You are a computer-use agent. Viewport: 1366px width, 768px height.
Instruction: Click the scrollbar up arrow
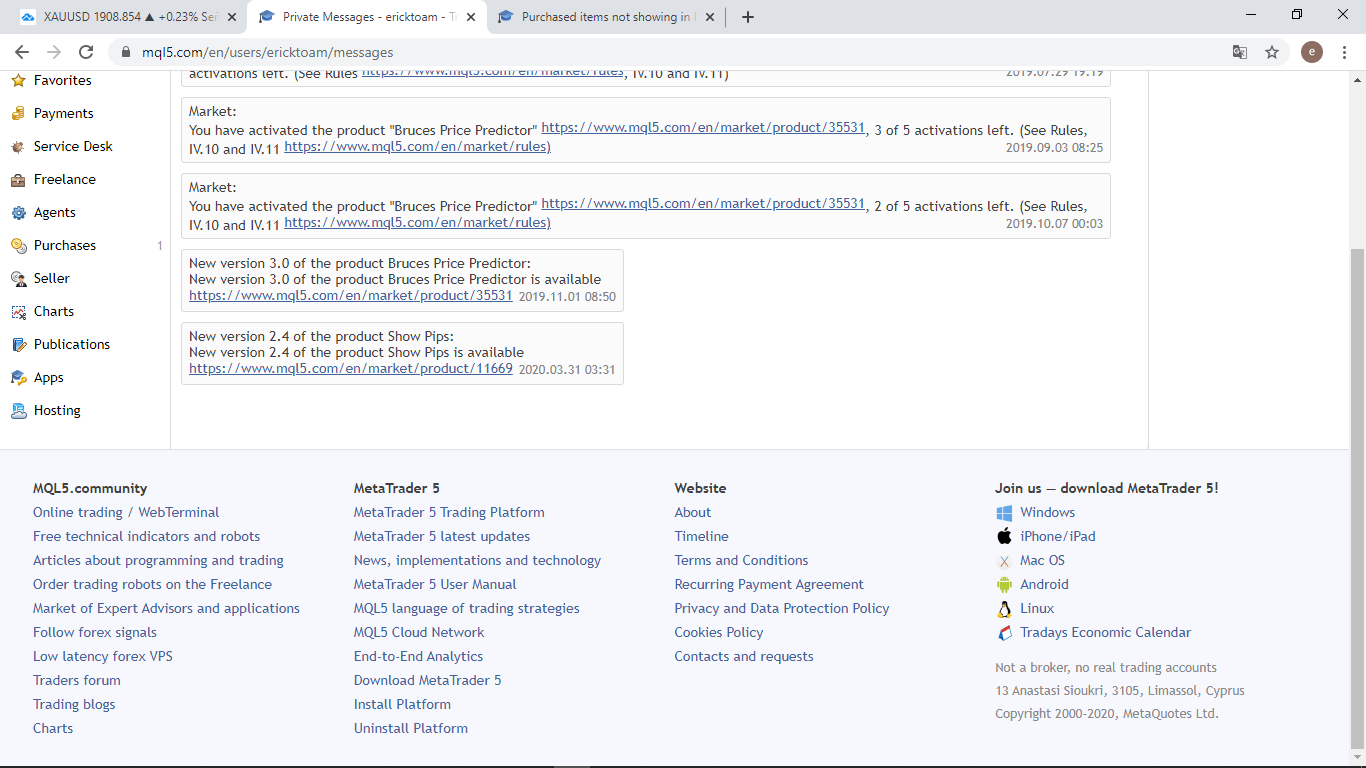pyautogui.click(x=1357, y=78)
